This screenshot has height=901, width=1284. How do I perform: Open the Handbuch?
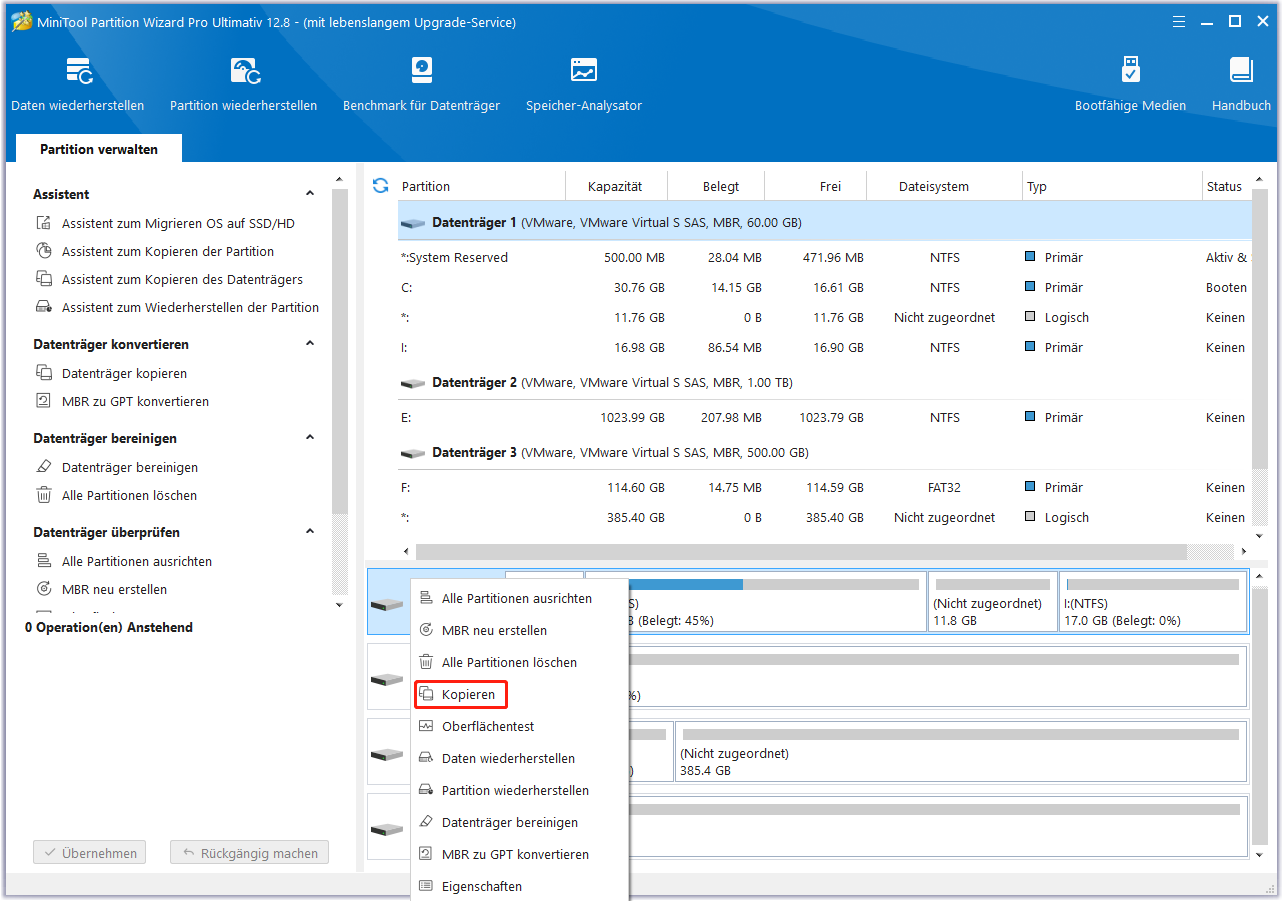(x=1241, y=84)
